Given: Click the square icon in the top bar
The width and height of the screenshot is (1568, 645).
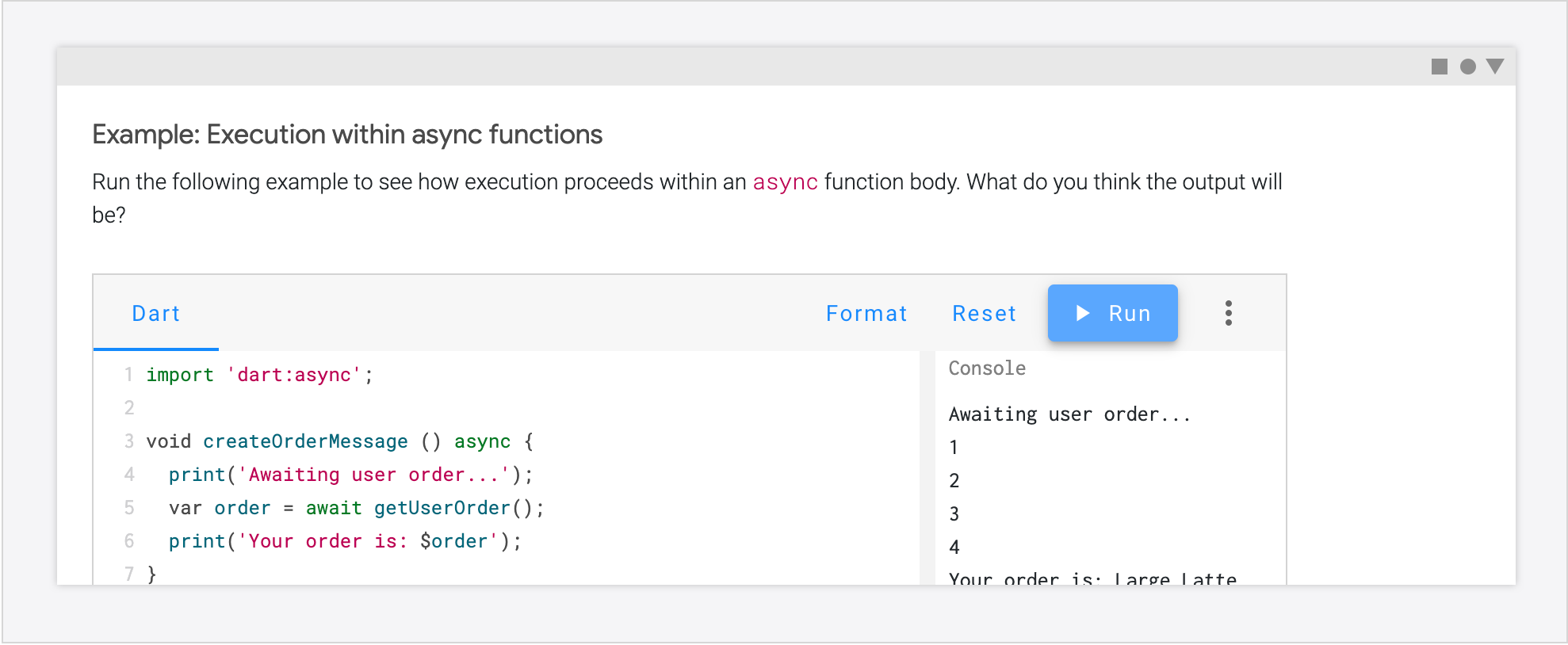Looking at the screenshot, I should point(1439,67).
